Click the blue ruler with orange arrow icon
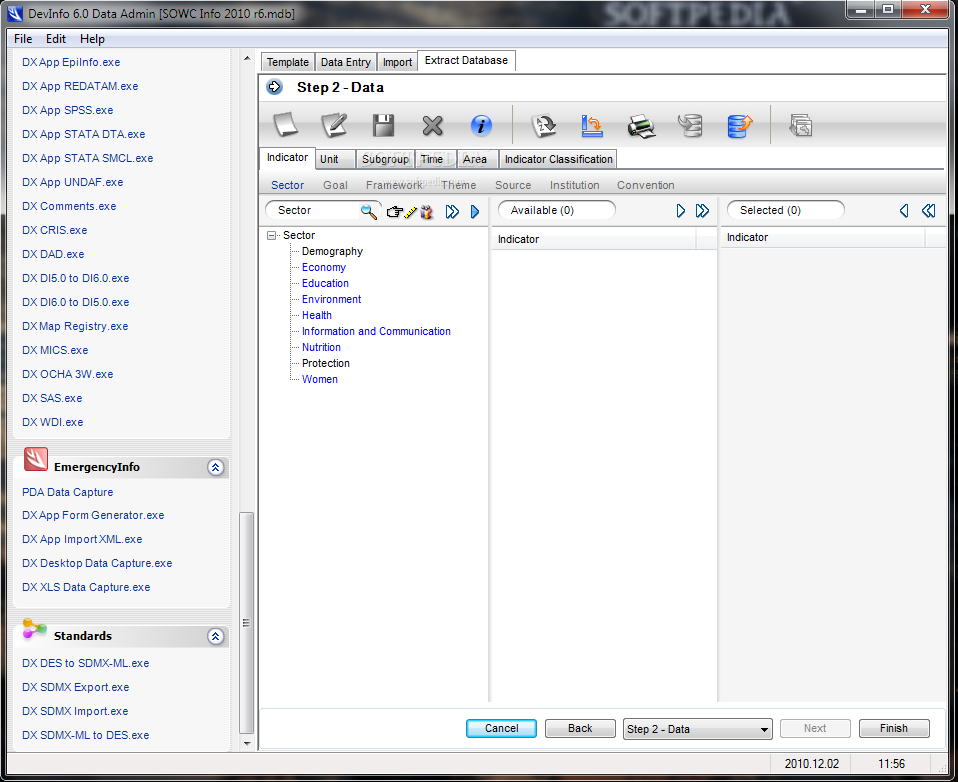 coord(592,126)
